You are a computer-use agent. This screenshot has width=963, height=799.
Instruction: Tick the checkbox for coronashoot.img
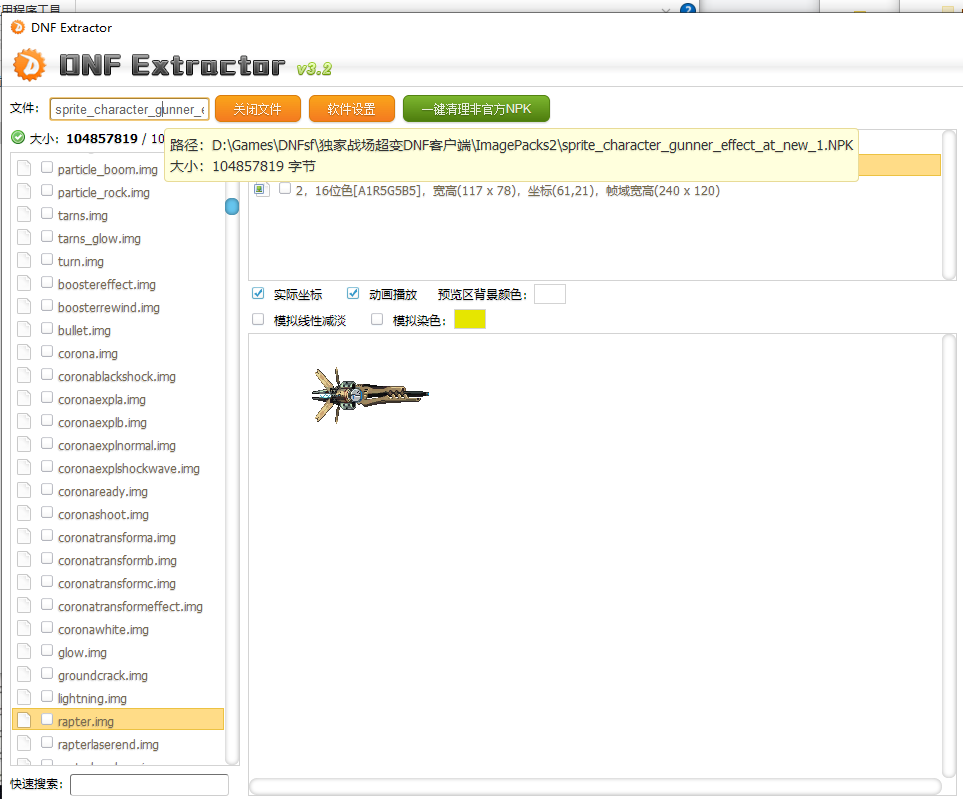[47, 514]
